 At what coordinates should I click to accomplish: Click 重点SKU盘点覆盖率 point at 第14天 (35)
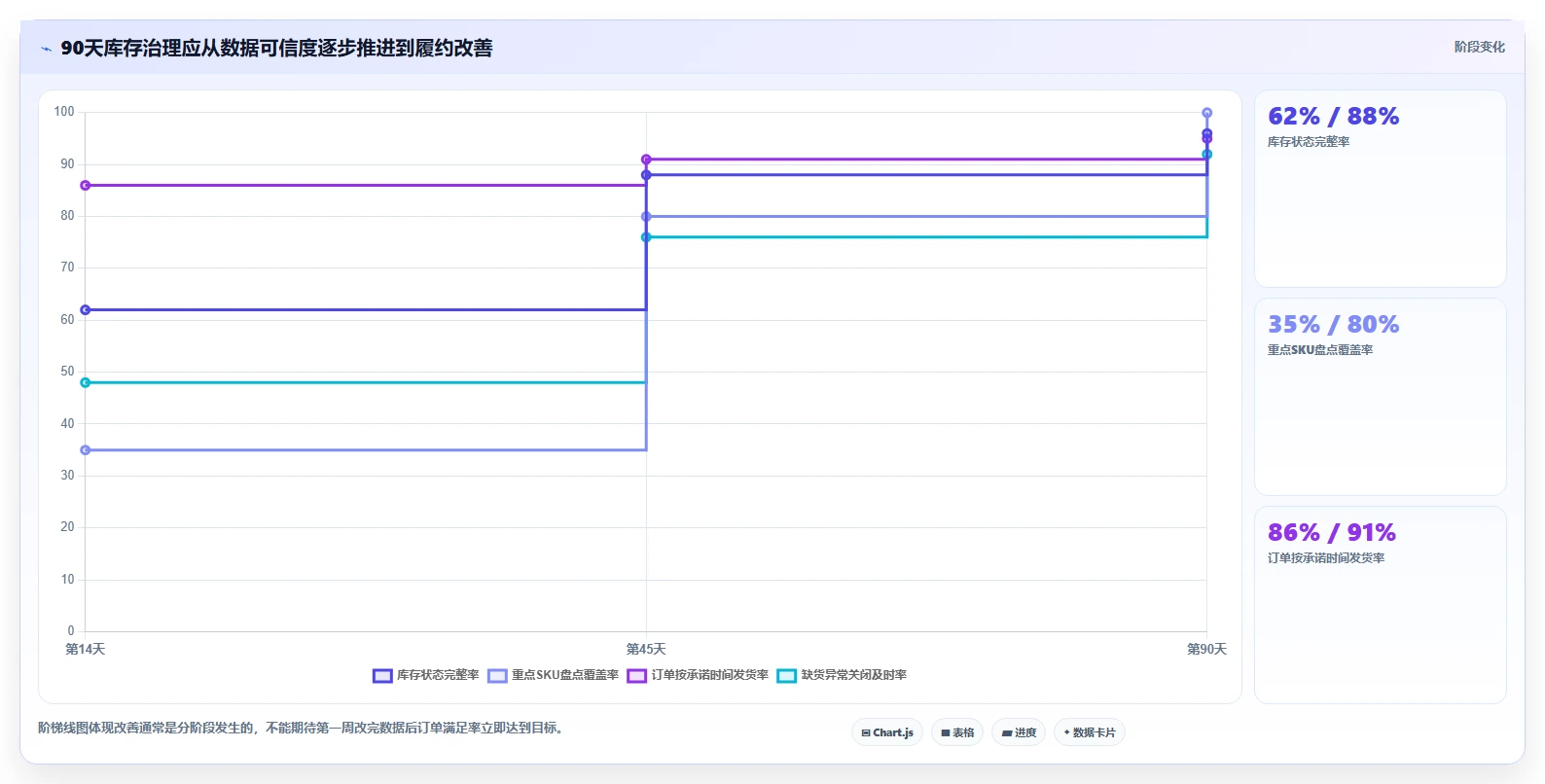coord(86,450)
